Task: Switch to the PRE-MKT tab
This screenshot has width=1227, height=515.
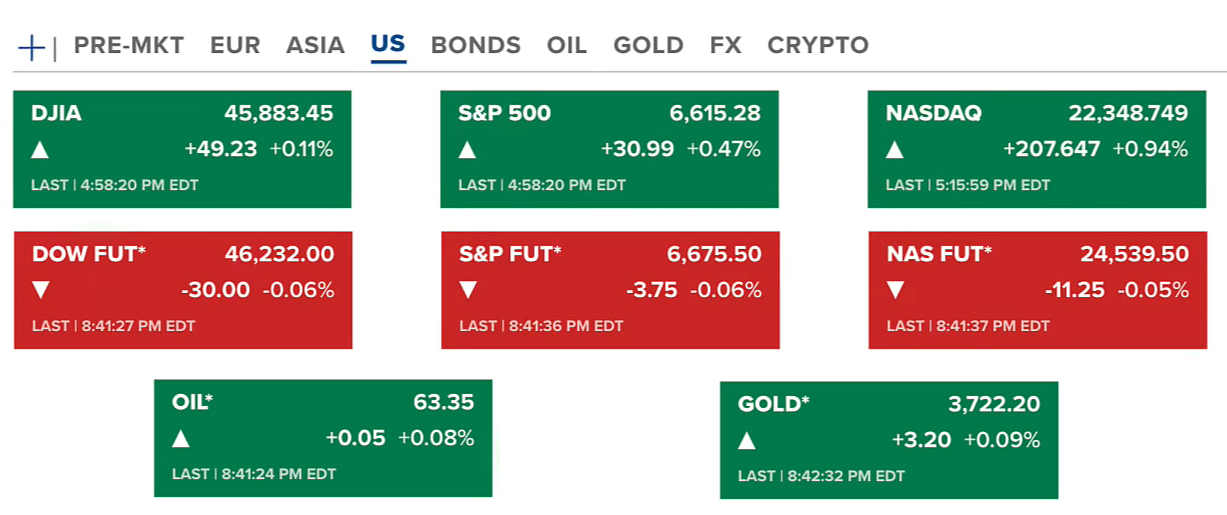Action: 129,45
